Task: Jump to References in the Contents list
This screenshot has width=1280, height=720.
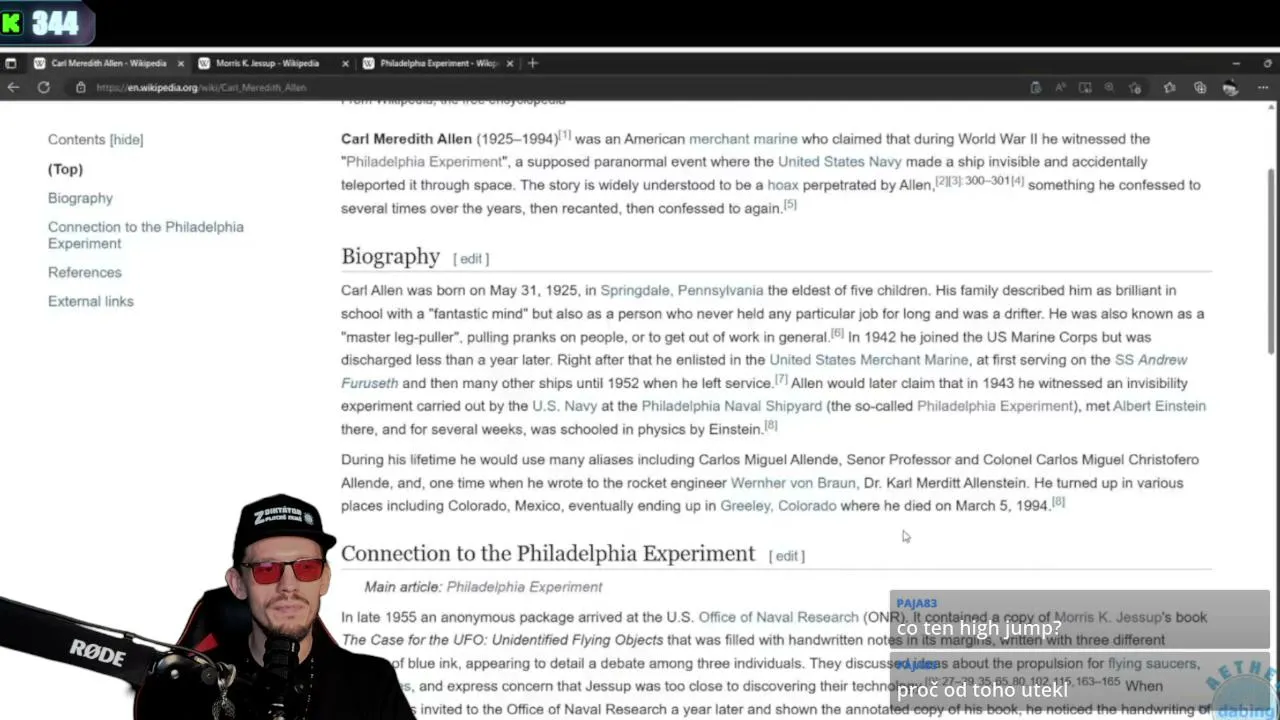Action: pos(85,272)
